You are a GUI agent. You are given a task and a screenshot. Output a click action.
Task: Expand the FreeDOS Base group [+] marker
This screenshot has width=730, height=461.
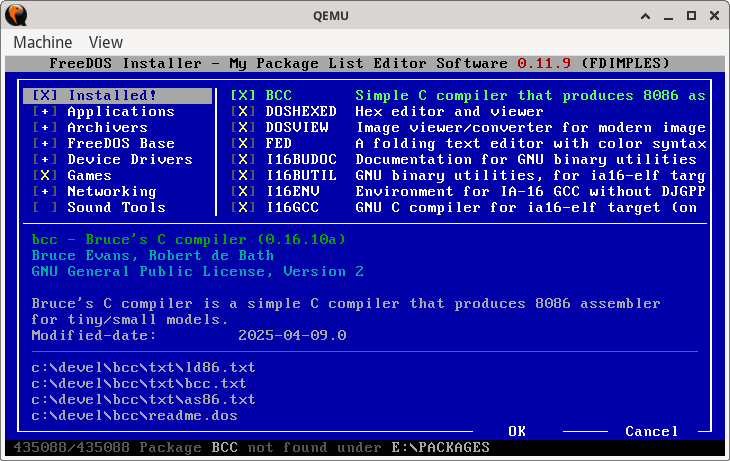[x=45, y=143]
